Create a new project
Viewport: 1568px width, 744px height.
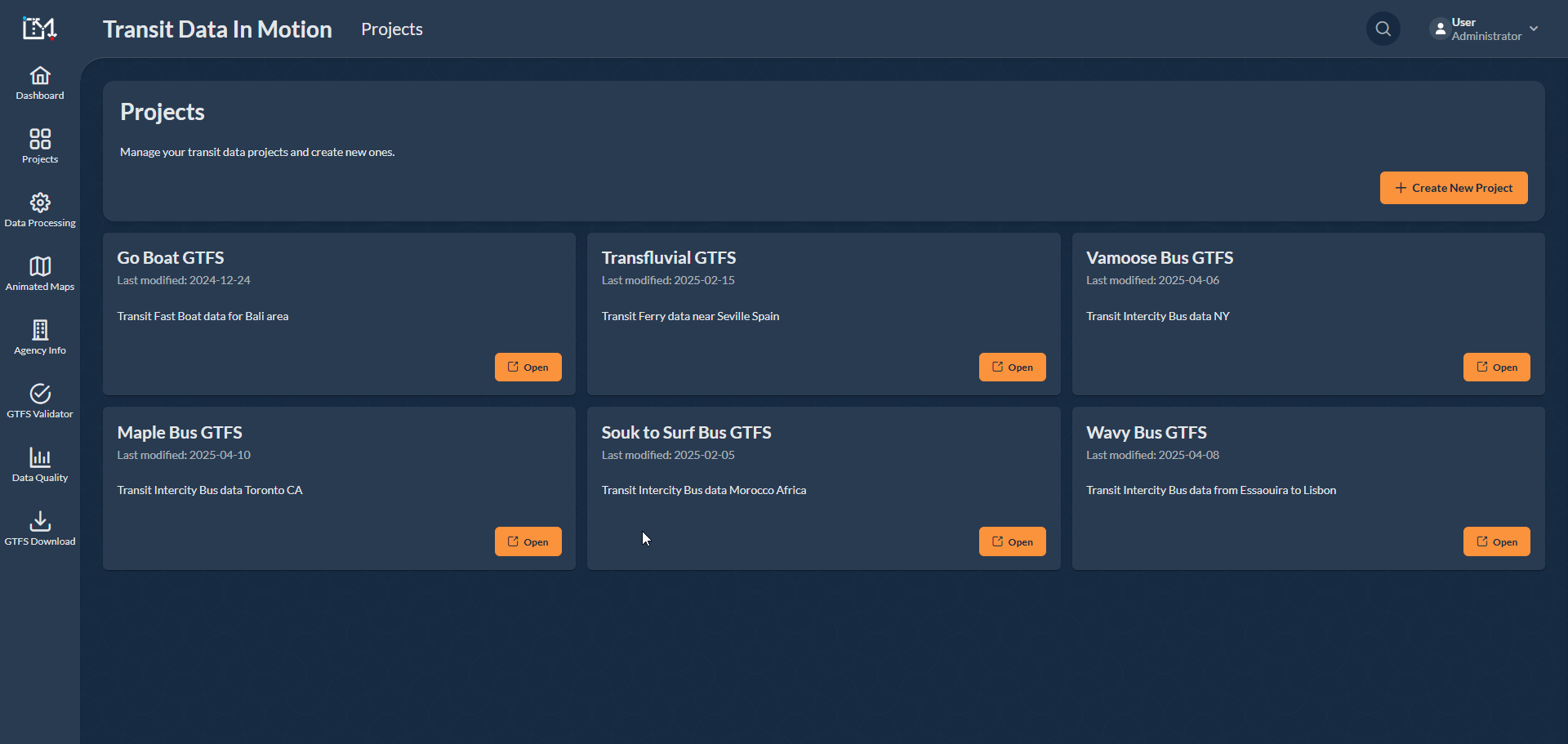tap(1453, 188)
